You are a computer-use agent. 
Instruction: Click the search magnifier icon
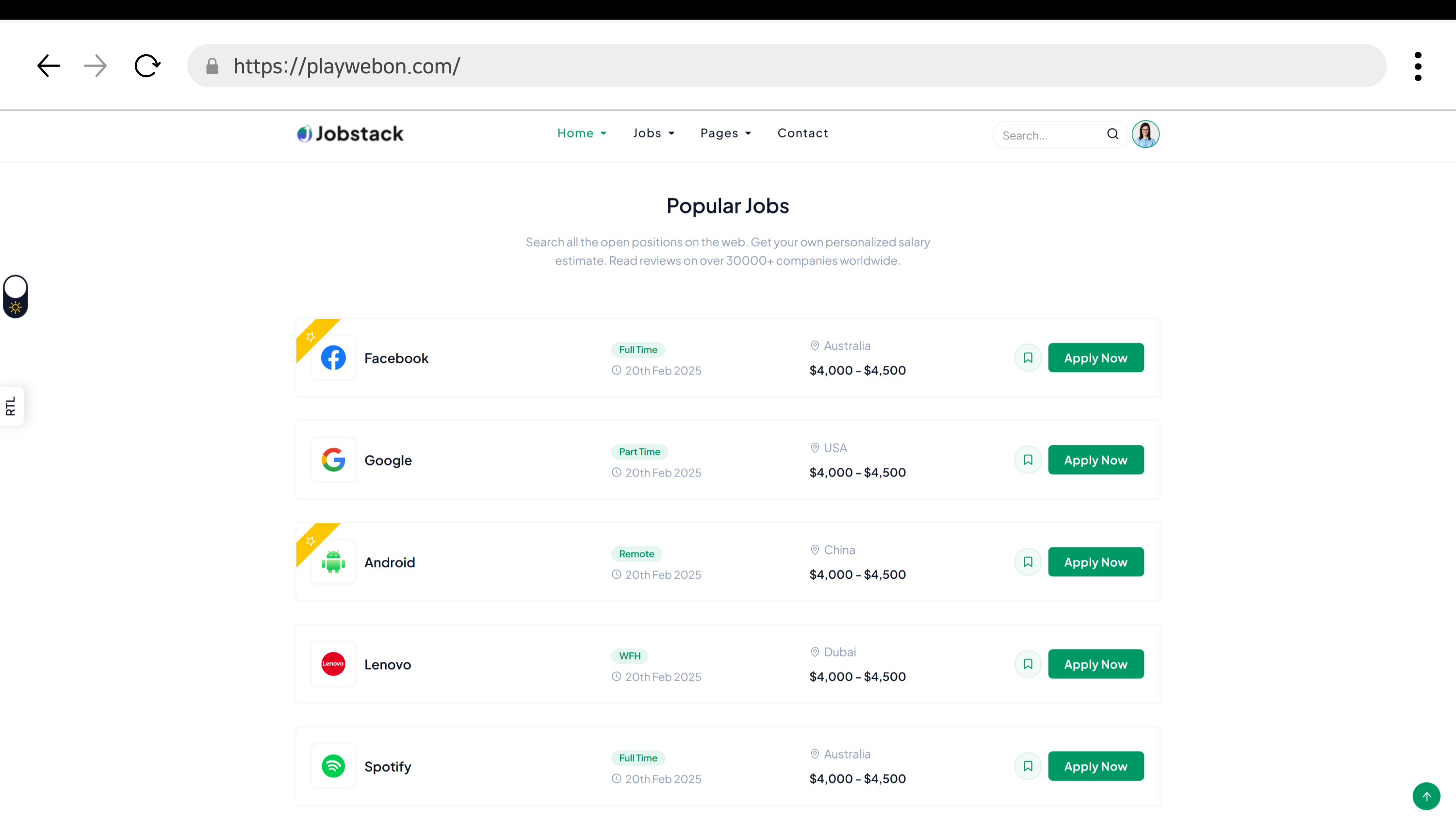pyautogui.click(x=1112, y=134)
